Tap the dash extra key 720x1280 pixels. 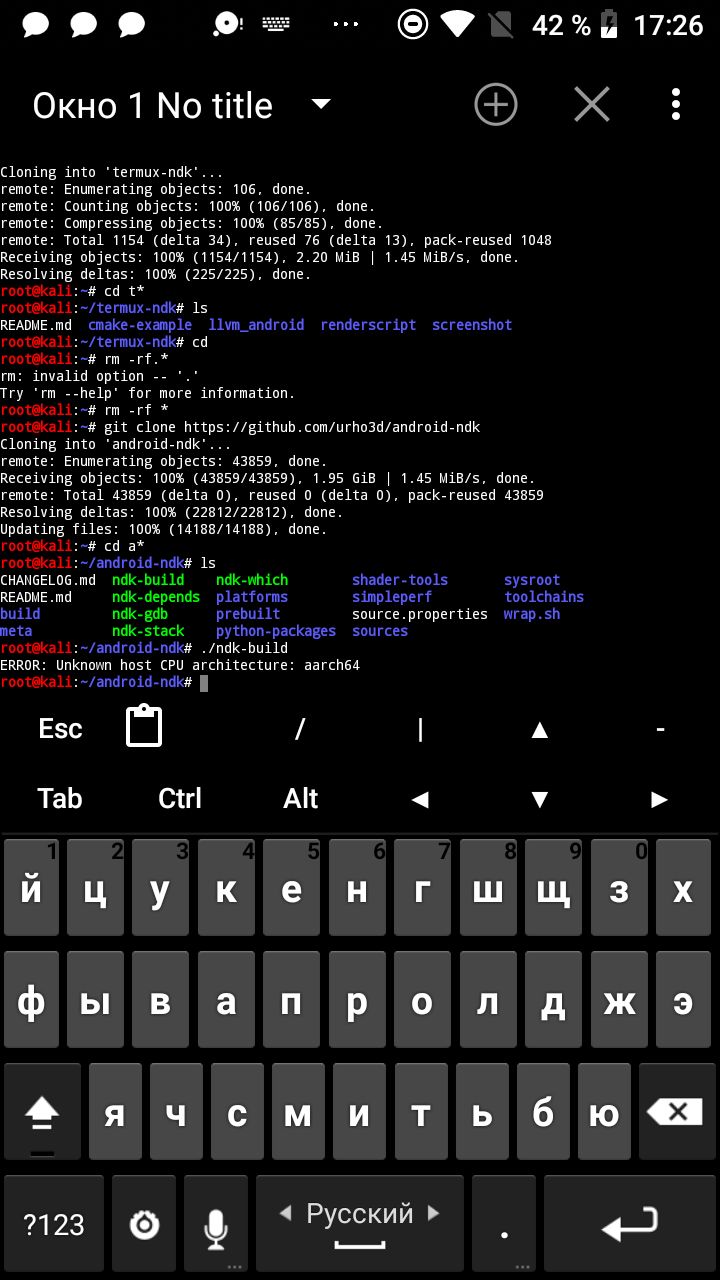pos(660,729)
